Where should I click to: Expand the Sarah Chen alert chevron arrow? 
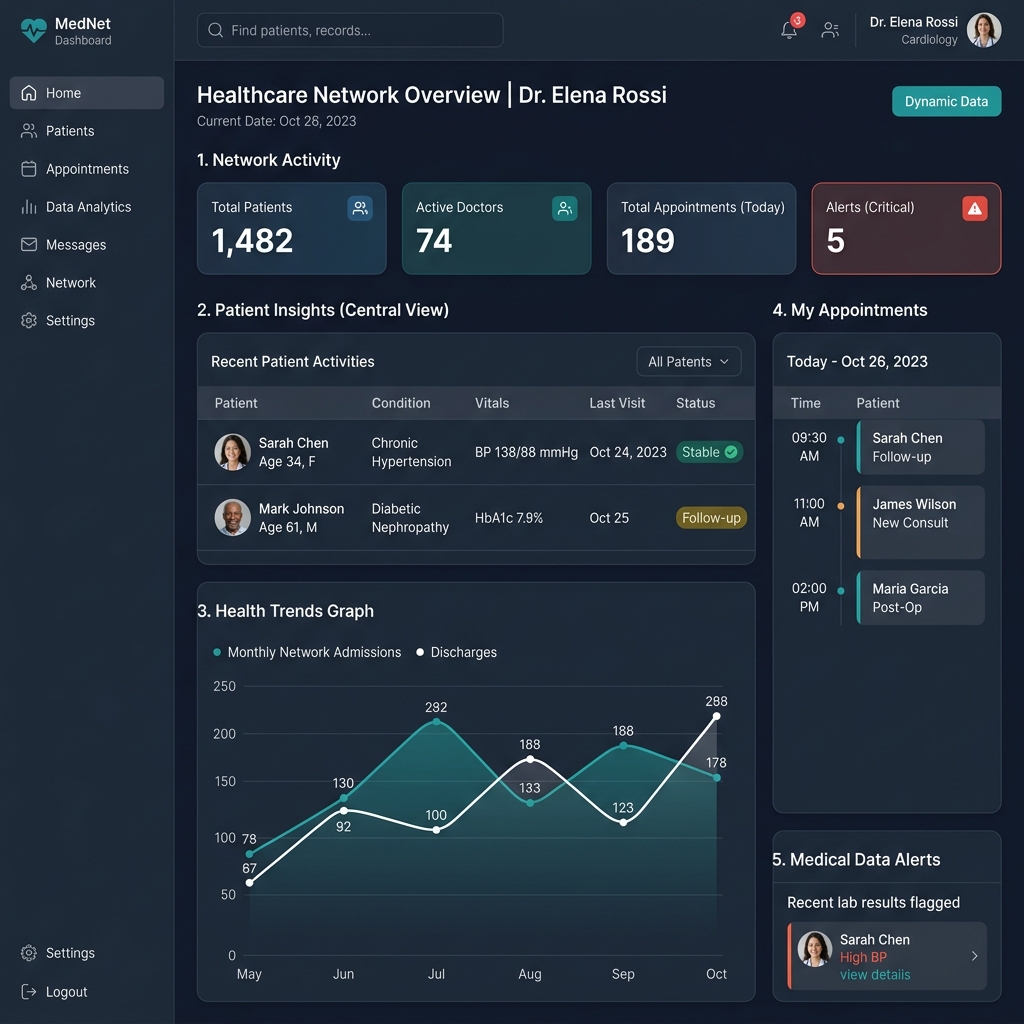pos(974,956)
